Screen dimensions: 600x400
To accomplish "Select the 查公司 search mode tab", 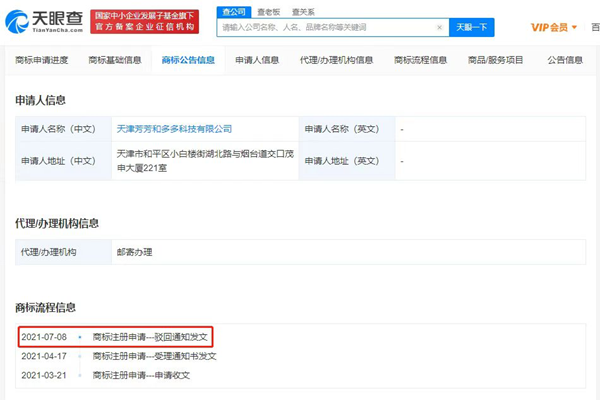I will (232, 11).
